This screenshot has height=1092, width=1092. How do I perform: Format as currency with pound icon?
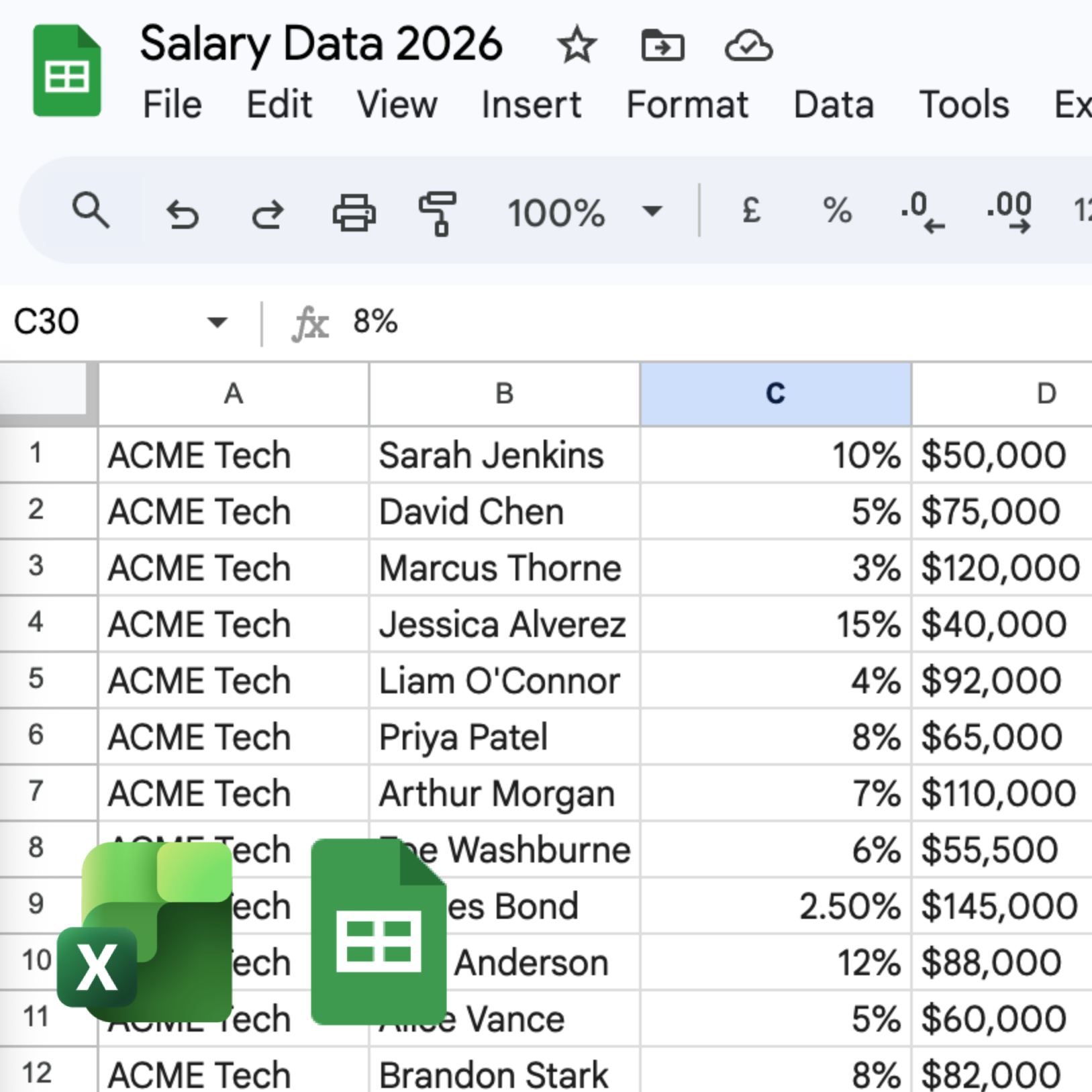coord(751,211)
